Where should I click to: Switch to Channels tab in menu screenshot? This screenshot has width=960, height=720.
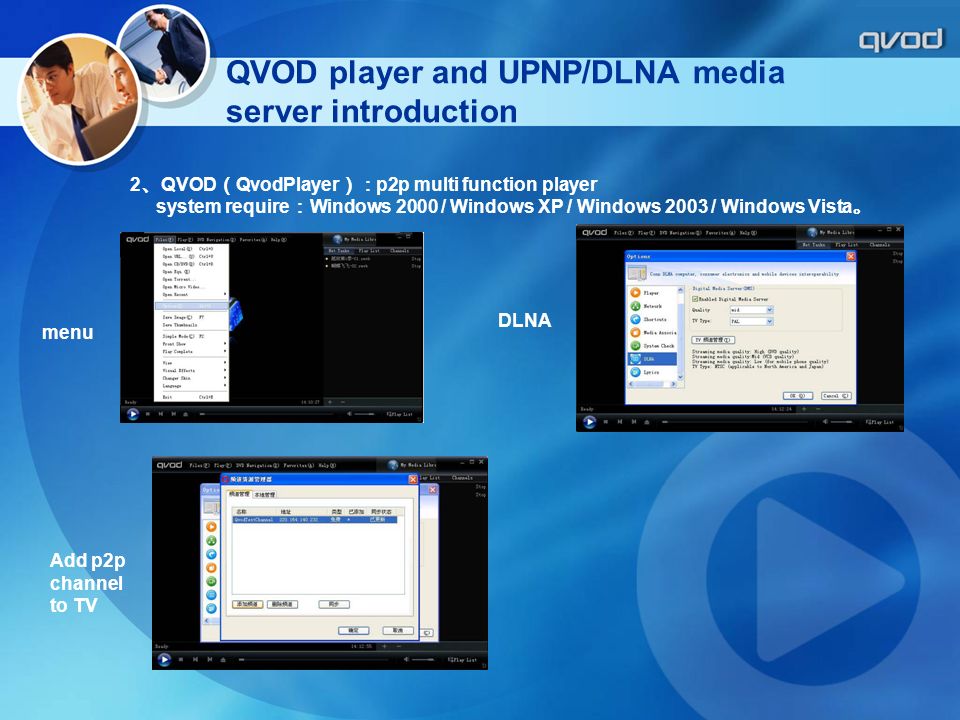(399, 250)
